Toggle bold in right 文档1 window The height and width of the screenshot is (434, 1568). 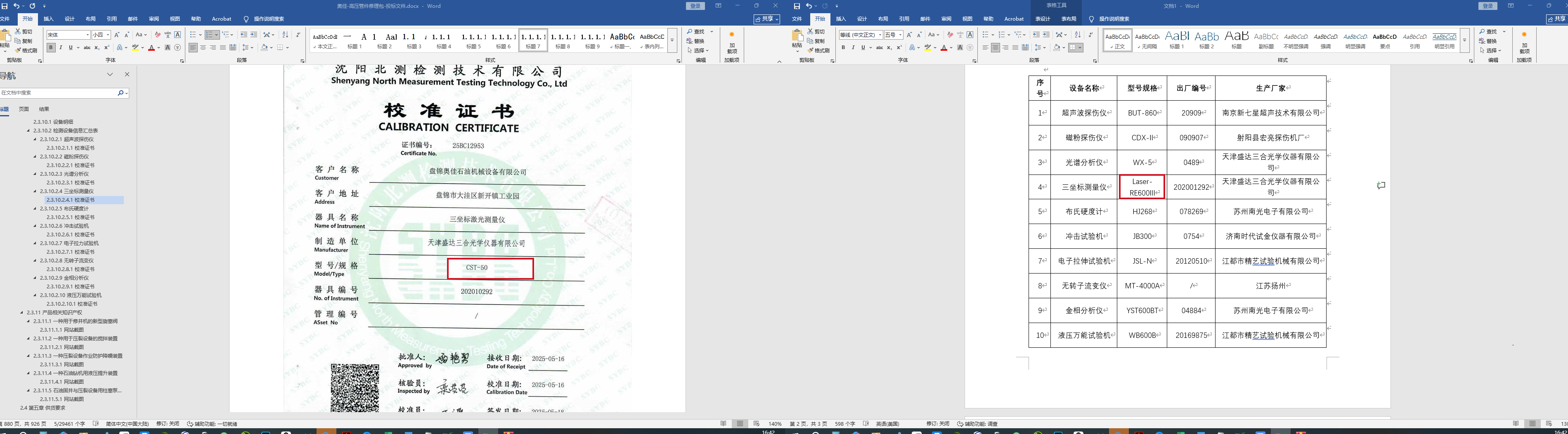(x=843, y=47)
